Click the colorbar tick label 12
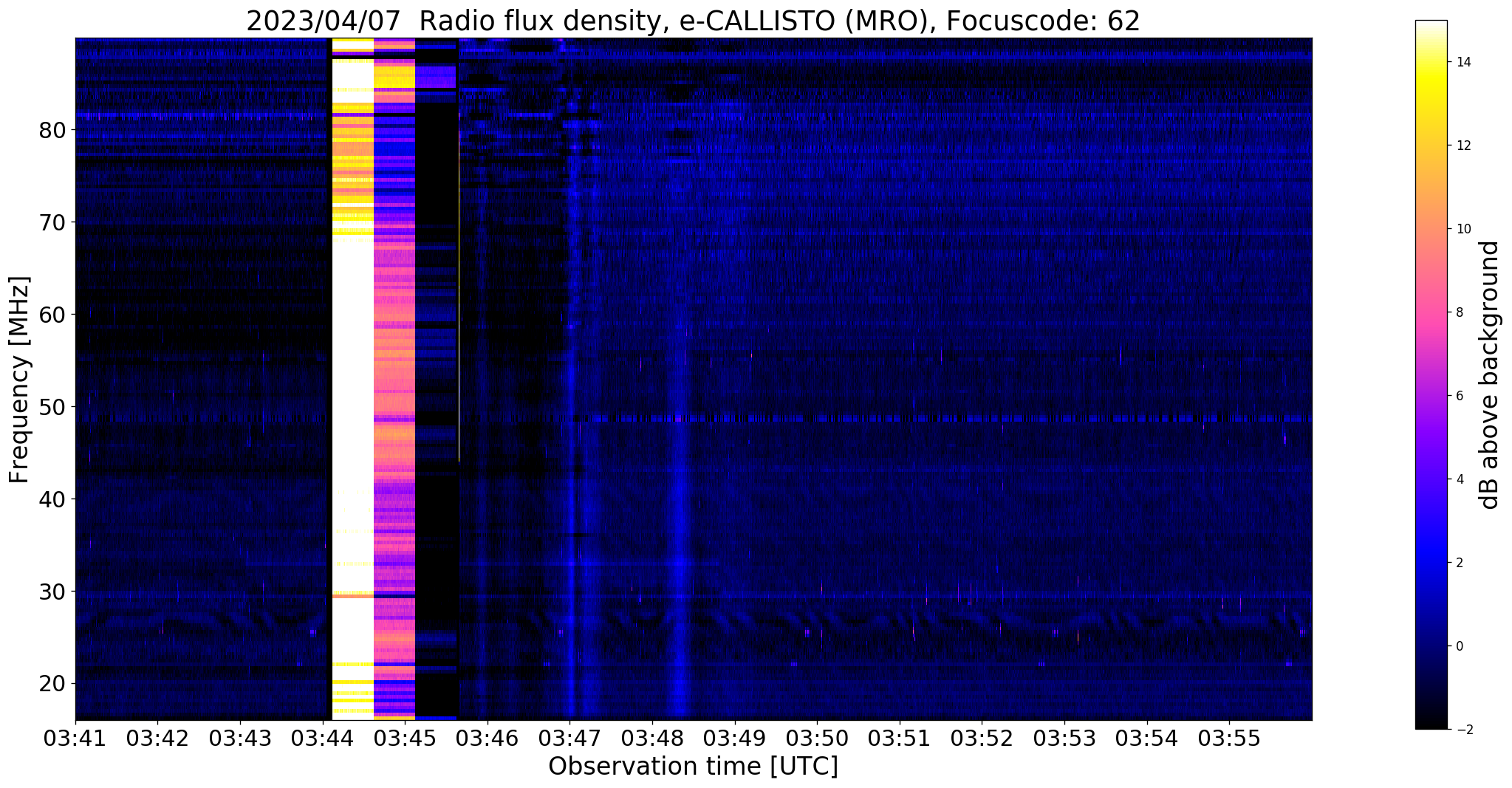The image size is (1512, 788). (x=1463, y=145)
